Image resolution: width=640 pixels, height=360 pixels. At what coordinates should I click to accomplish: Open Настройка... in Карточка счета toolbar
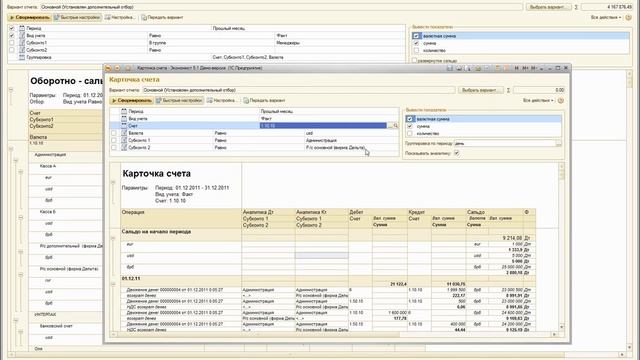(x=222, y=100)
